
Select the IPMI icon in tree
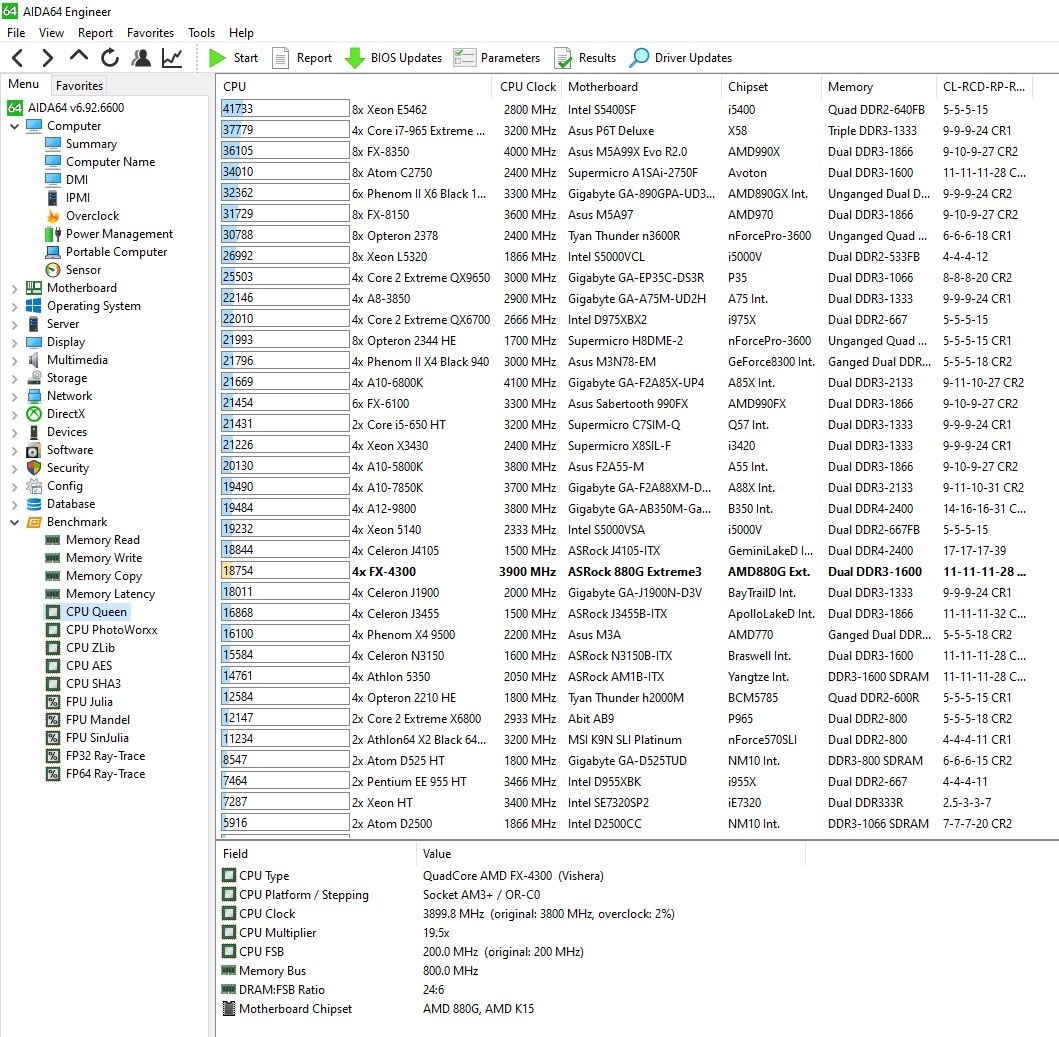coord(53,198)
